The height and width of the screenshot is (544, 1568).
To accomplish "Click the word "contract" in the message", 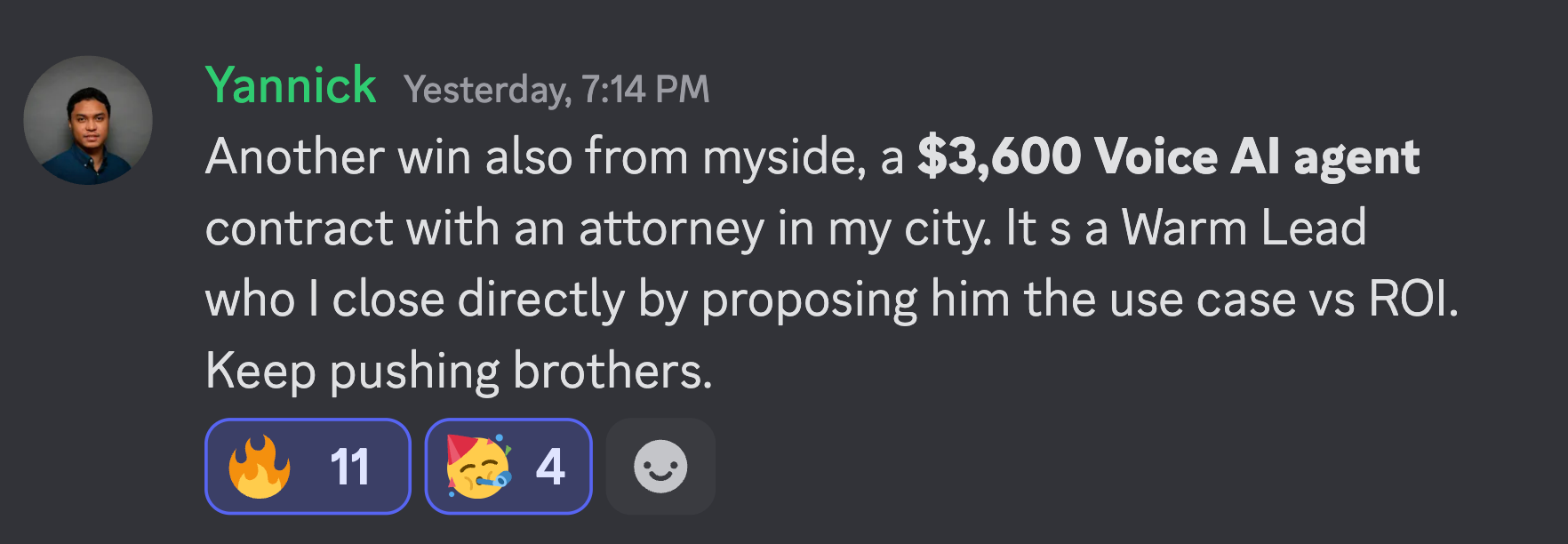I will pyautogui.click(x=299, y=229).
